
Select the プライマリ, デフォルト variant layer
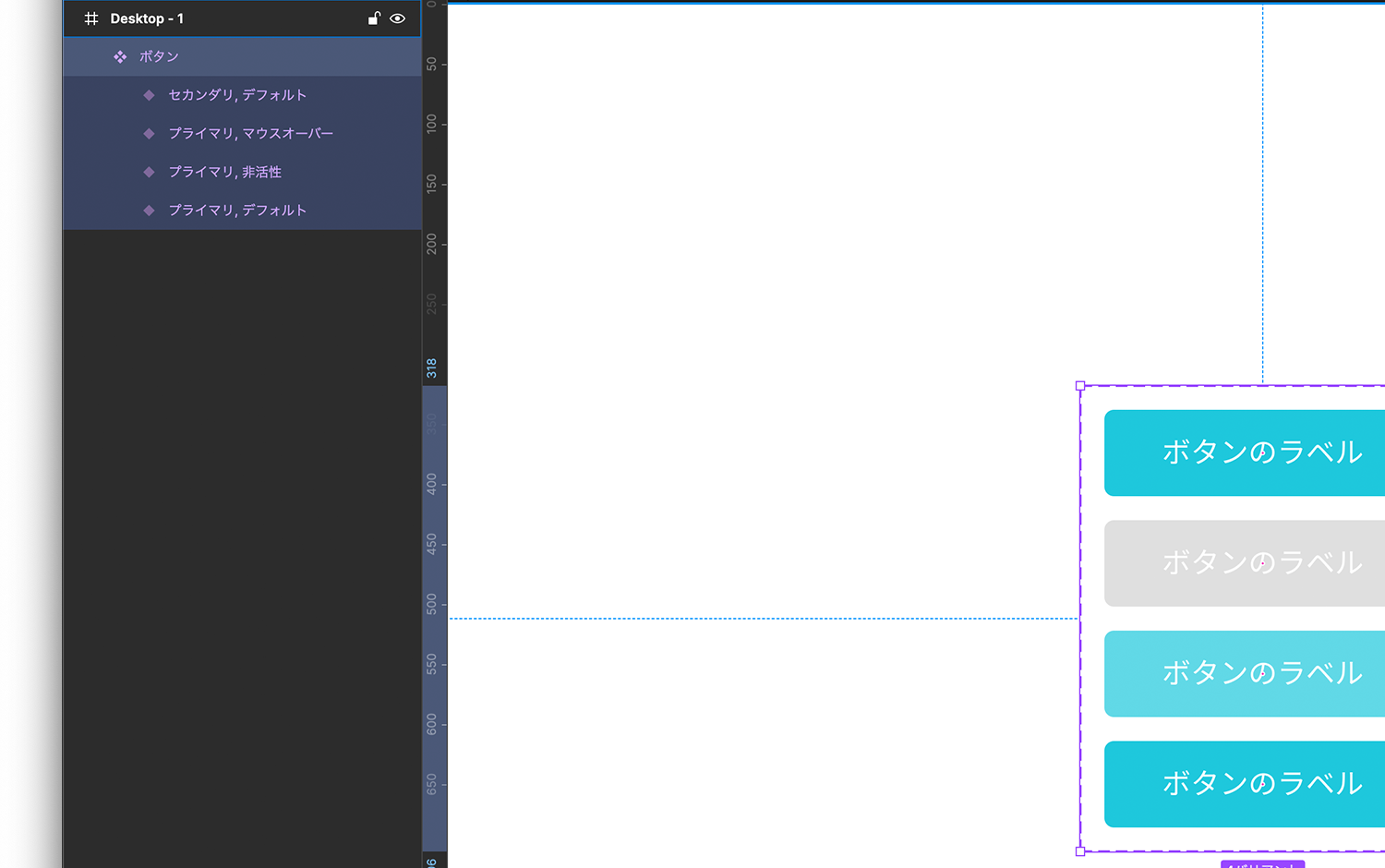[242, 211]
